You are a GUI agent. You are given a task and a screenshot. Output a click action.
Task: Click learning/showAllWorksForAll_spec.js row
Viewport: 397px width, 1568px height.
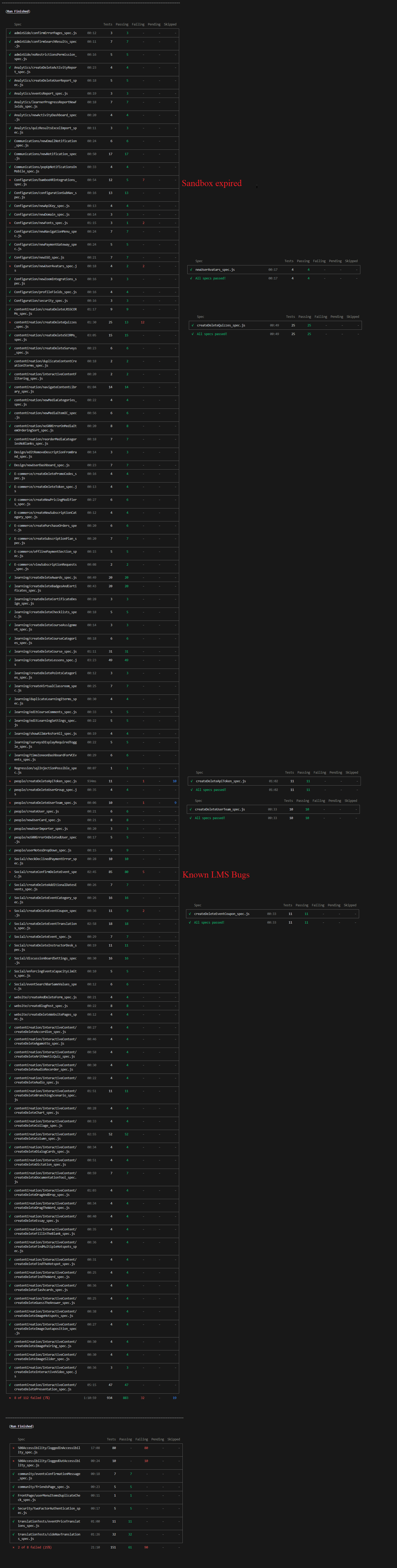tap(93, 733)
